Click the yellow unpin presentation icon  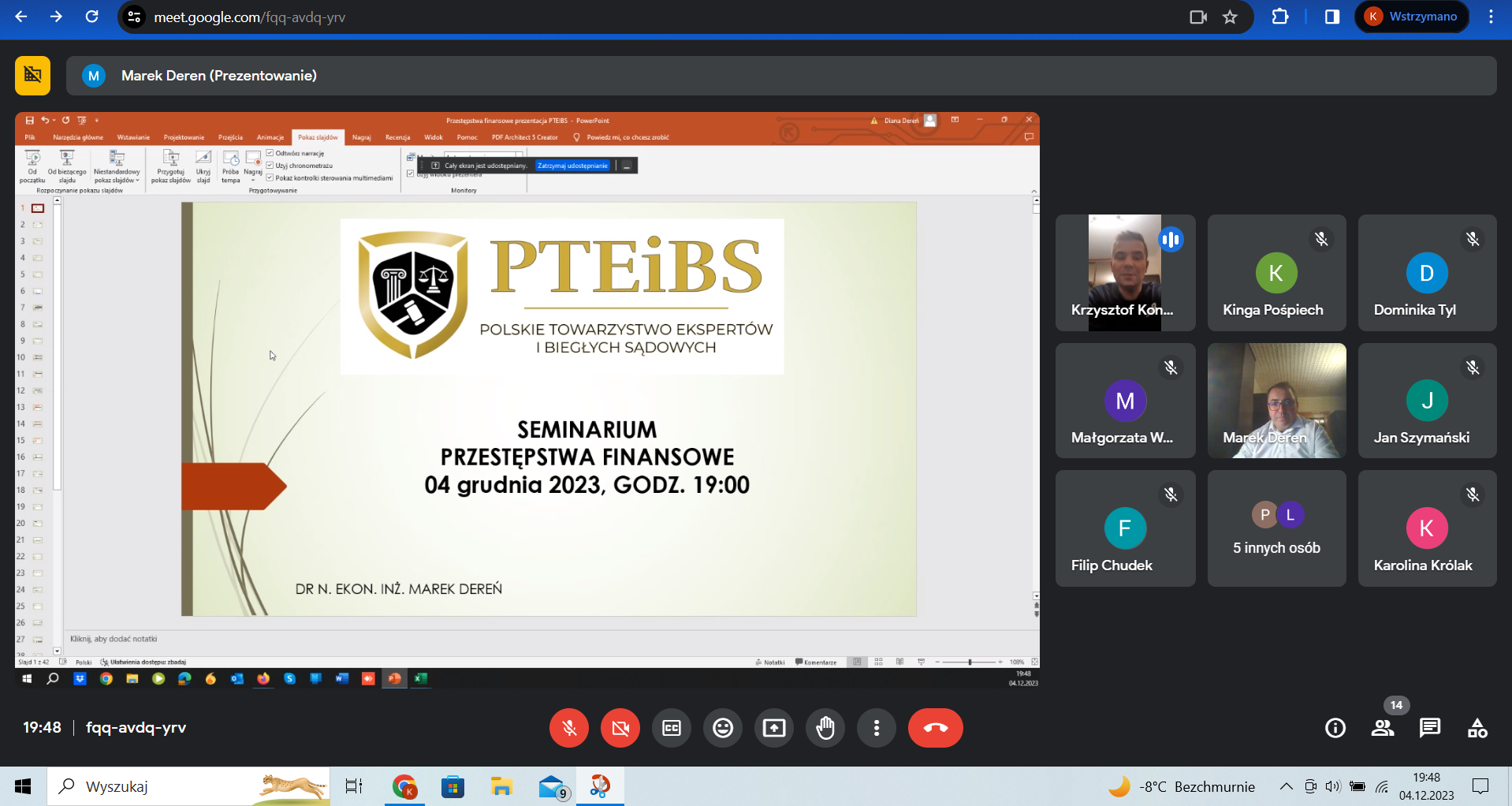coord(32,76)
